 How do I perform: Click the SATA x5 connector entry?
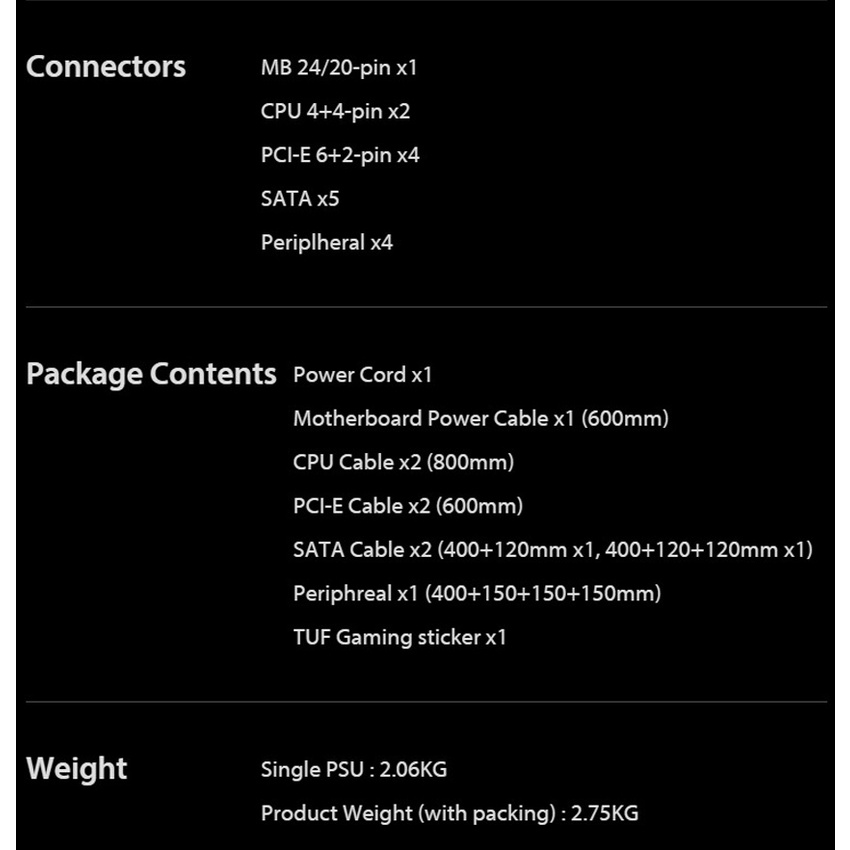coord(300,198)
